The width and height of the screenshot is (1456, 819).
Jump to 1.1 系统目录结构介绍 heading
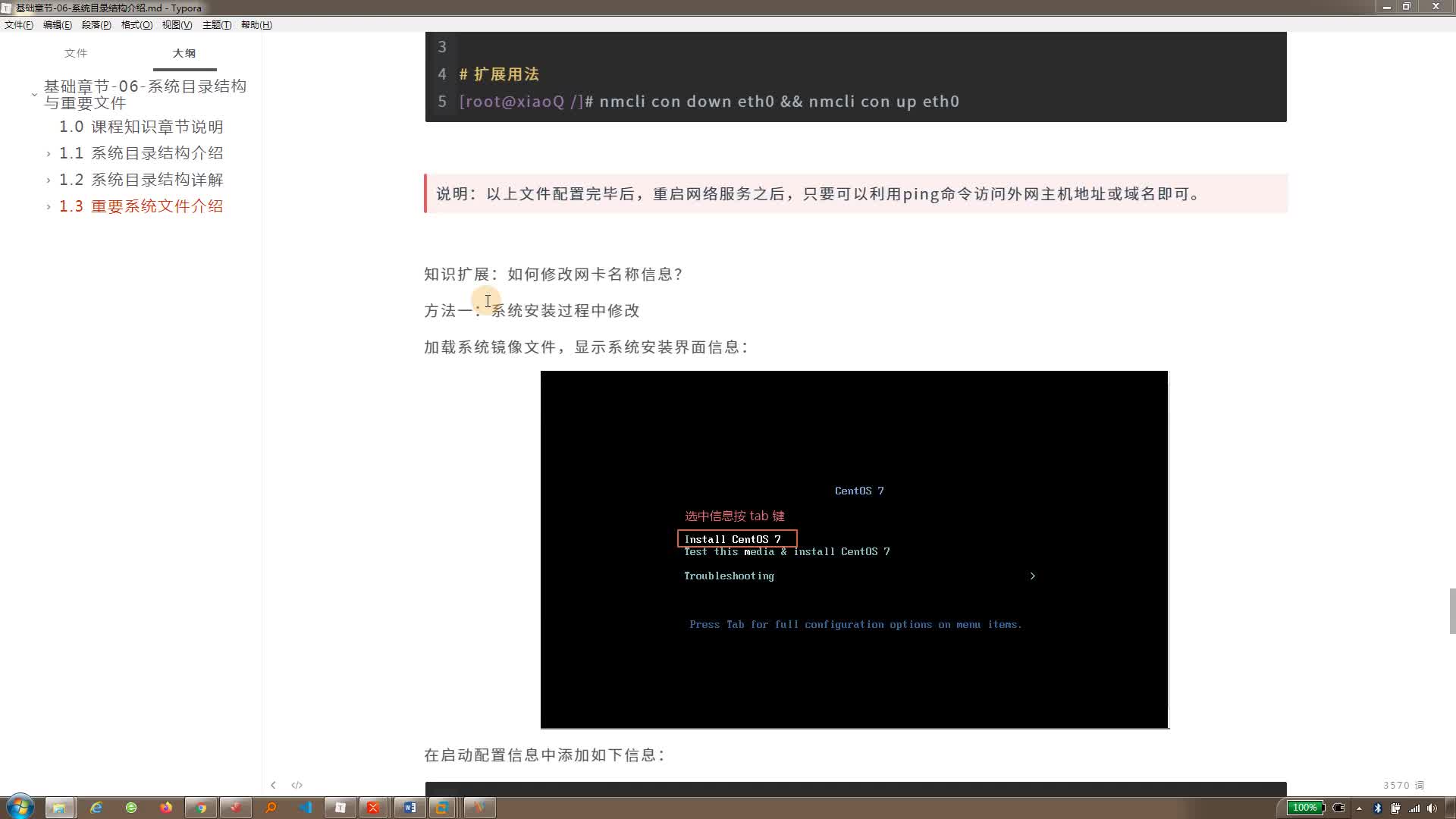click(x=142, y=153)
